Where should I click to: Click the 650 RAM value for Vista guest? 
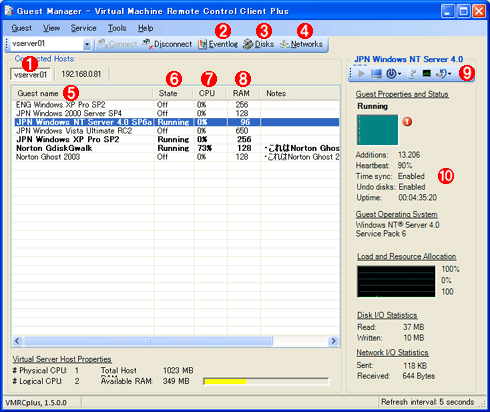point(242,131)
